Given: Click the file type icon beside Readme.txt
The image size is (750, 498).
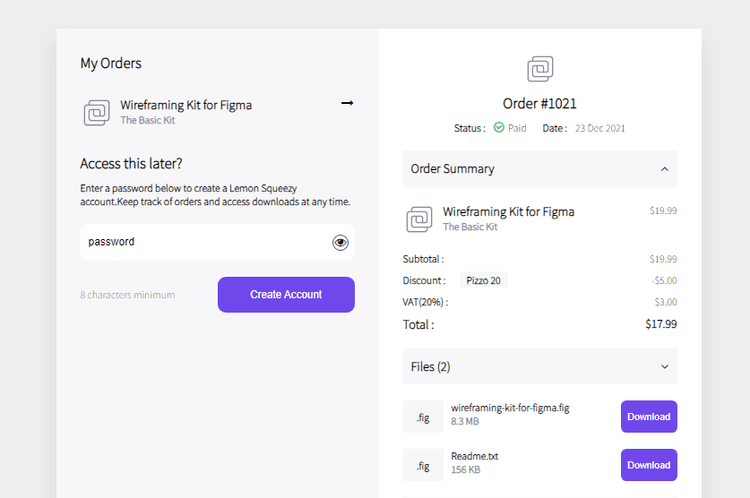Looking at the screenshot, I should click(423, 465).
